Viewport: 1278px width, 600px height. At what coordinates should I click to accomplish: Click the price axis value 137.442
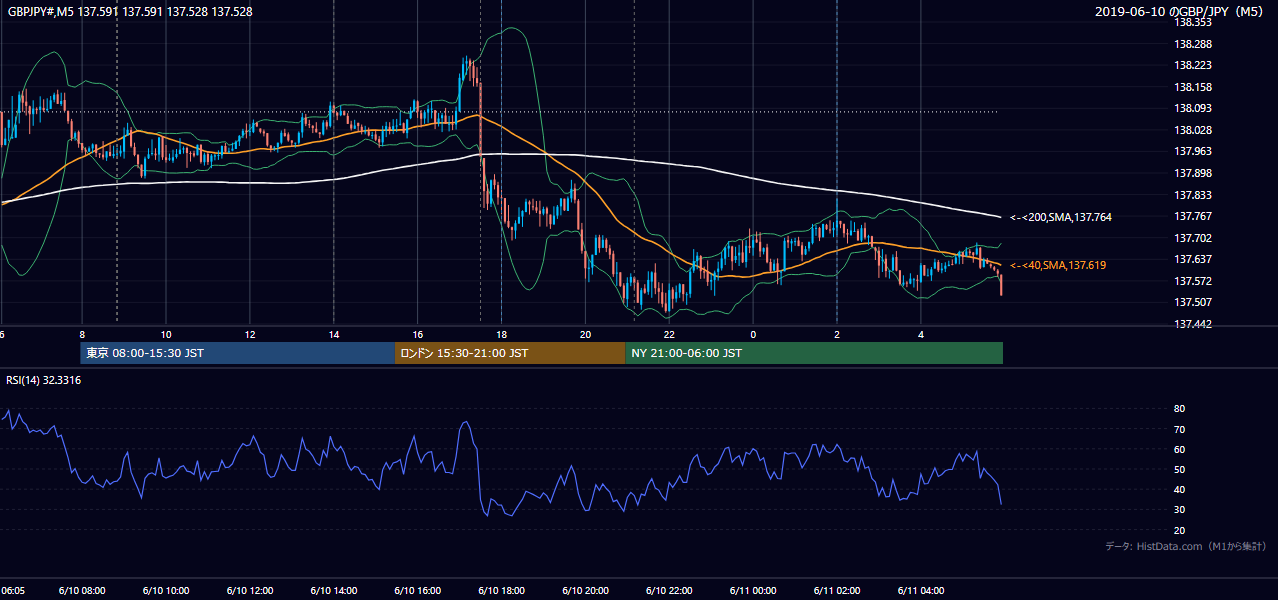pyautogui.click(x=1193, y=324)
